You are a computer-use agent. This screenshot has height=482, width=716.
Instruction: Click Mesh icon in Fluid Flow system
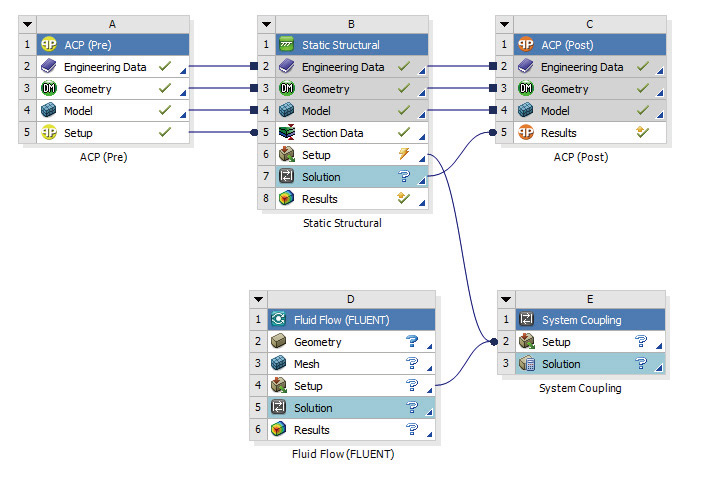[x=279, y=363]
